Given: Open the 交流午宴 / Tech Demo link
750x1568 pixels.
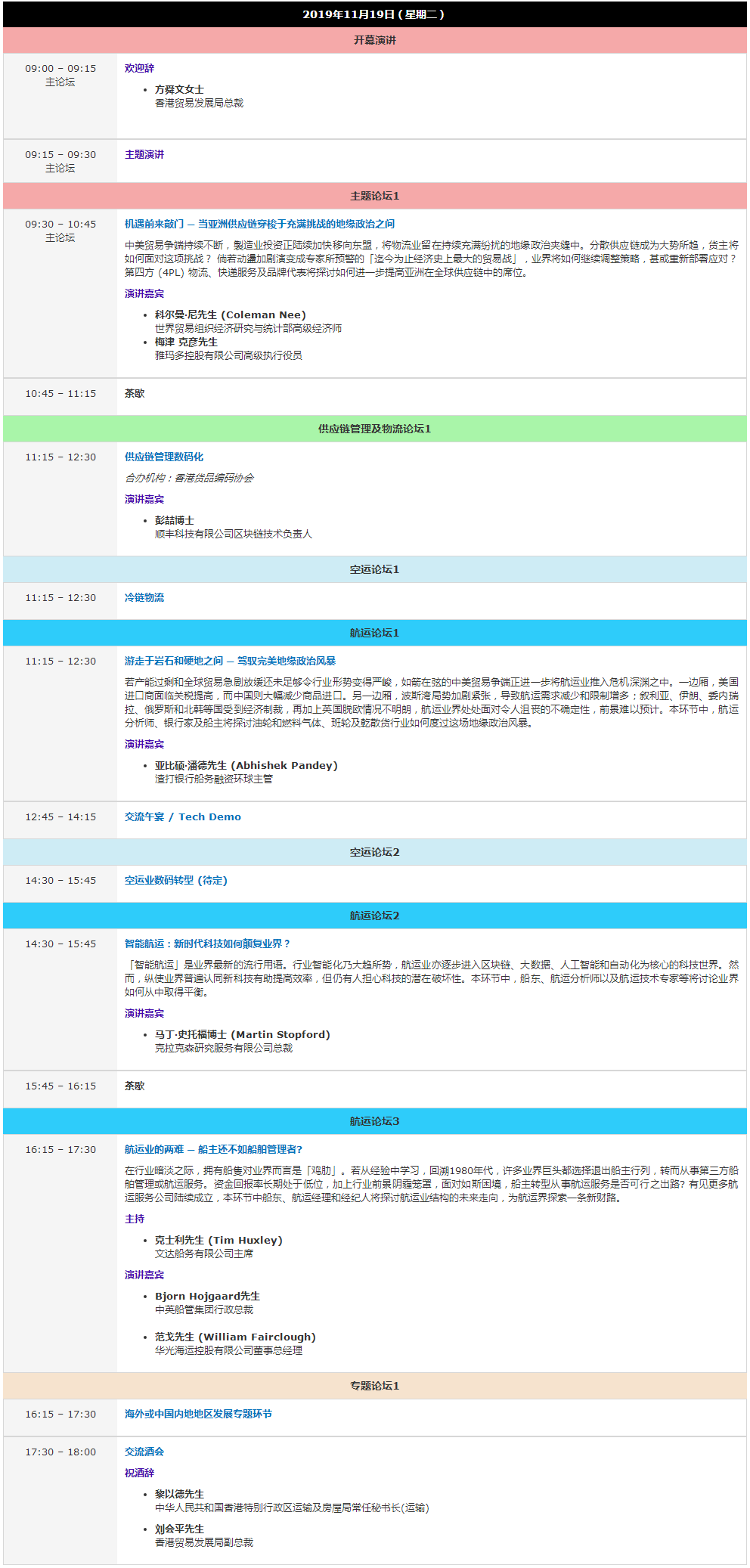Looking at the screenshot, I should [182, 817].
